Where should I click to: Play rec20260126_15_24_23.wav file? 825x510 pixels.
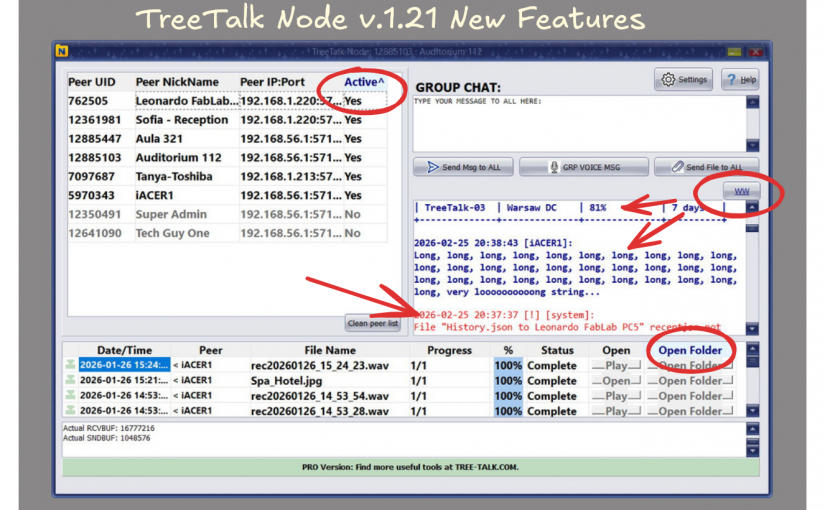[x=616, y=365]
